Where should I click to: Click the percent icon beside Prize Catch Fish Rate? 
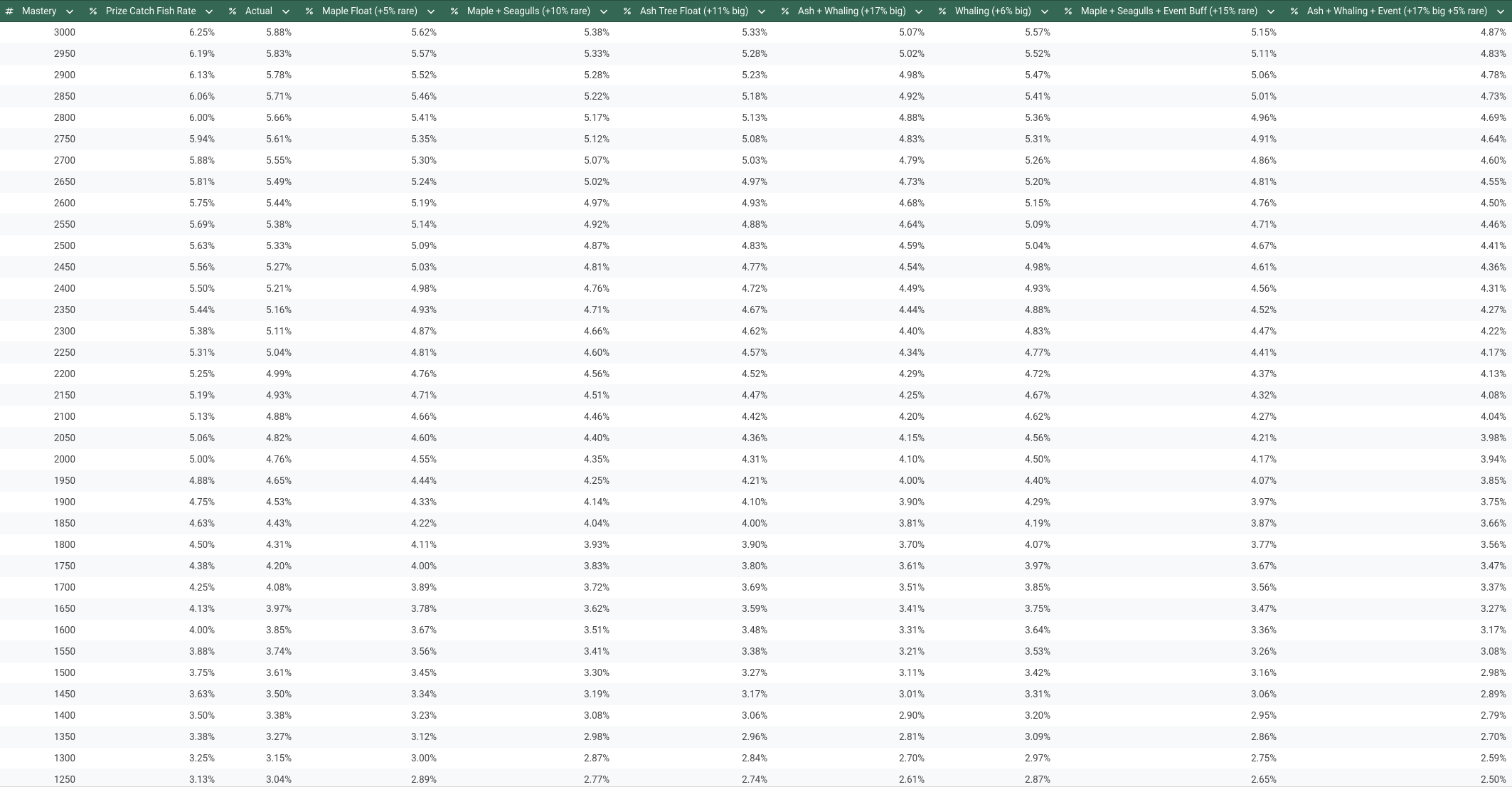pyautogui.click(x=93, y=11)
